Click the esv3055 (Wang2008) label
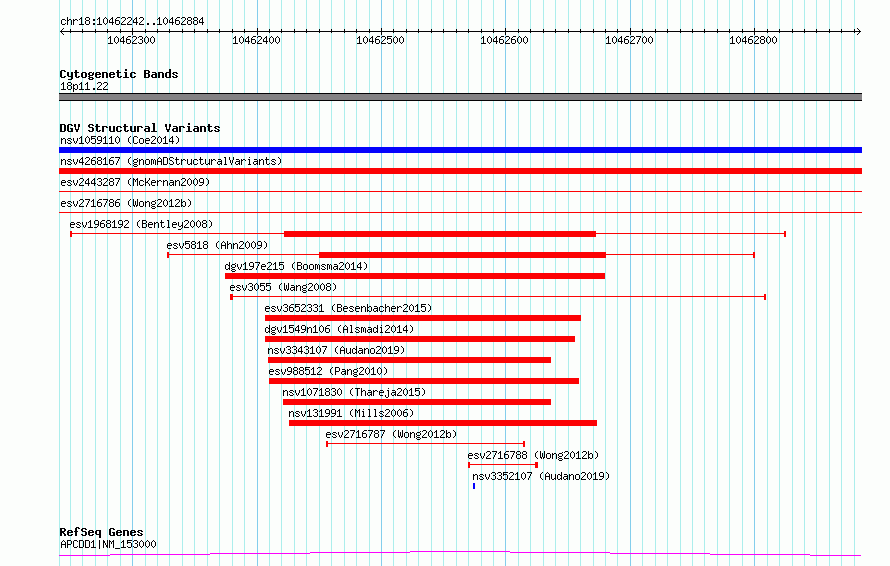 [x=283, y=287]
